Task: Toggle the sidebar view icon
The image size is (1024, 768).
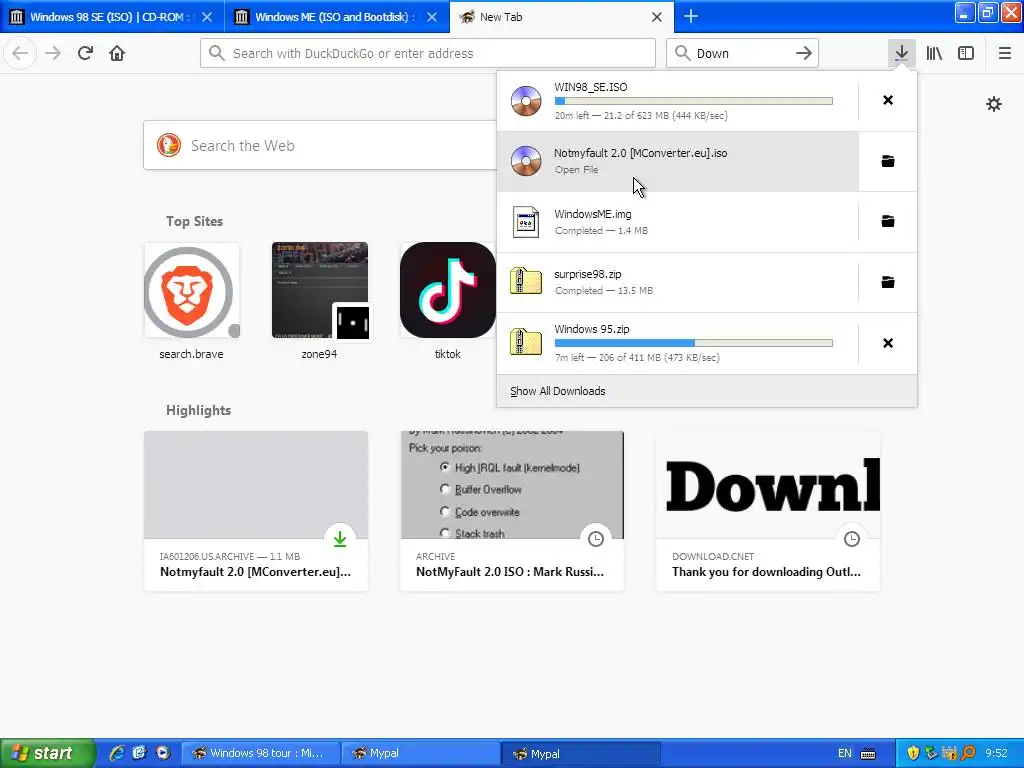Action: [x=966, y=53]
